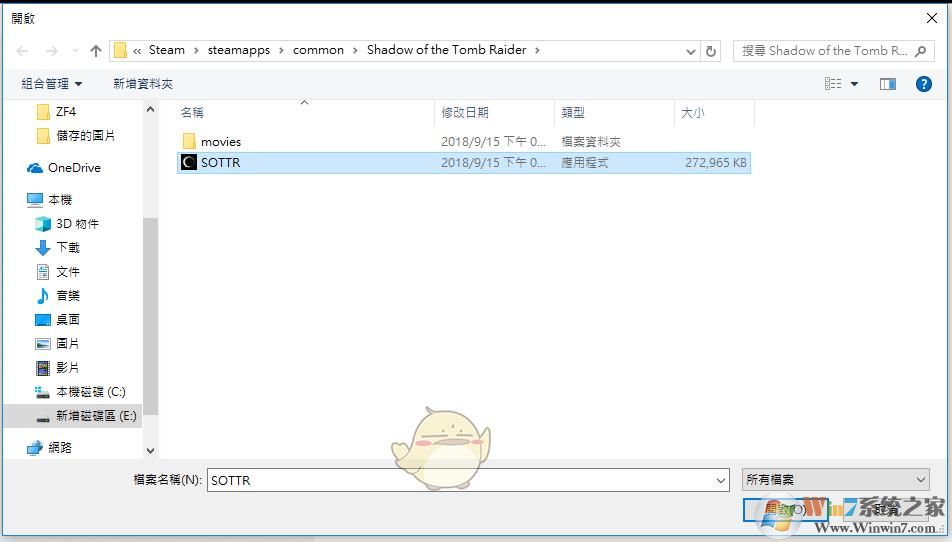Image resolution: width=952 pixels, height=542 pixels.
Task: Click the address bar folder icon
Action: click(x=120, y=50)
